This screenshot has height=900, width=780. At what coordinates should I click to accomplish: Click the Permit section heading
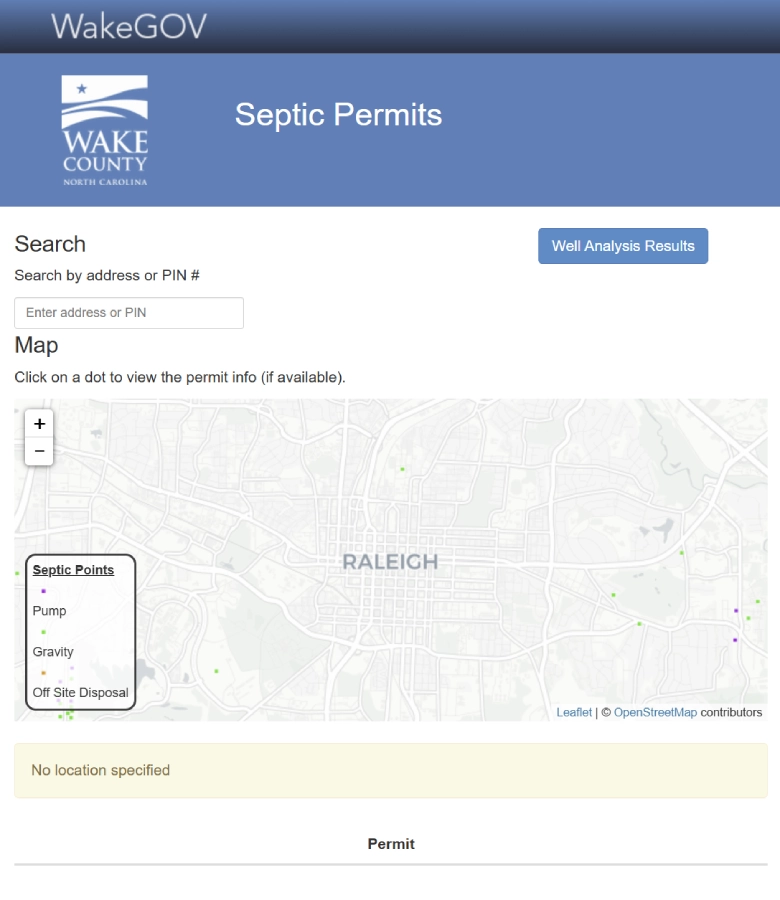pyautogui.click(x=391, y=844)
